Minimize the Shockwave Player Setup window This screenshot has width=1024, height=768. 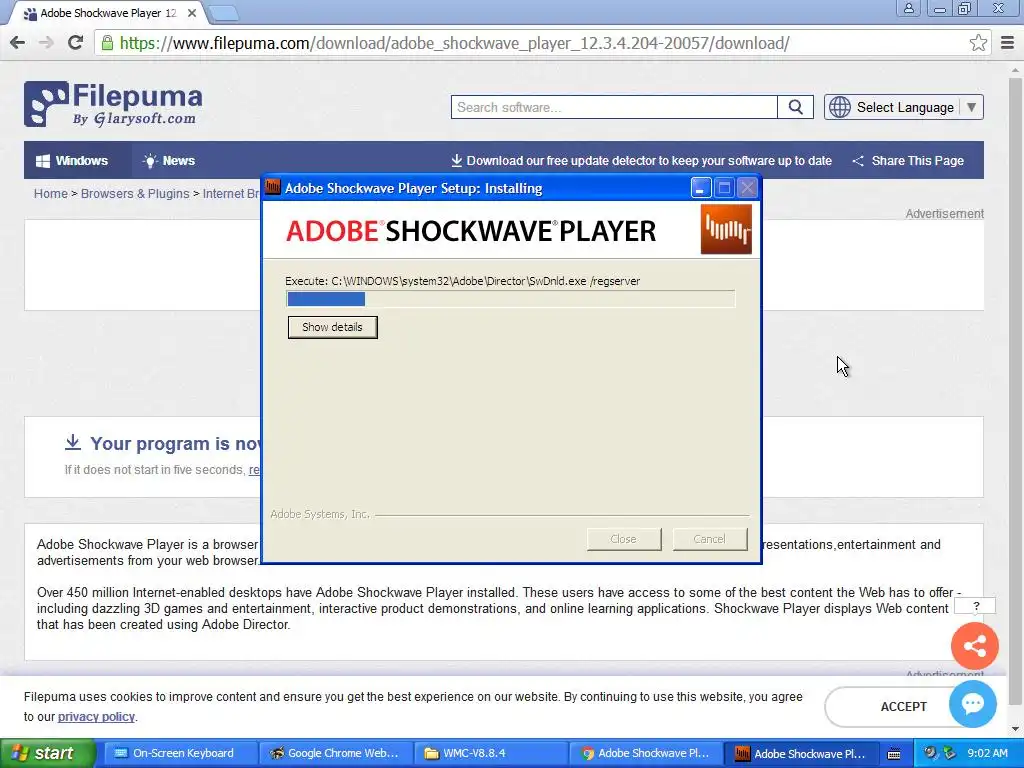(x=700, y=188)
